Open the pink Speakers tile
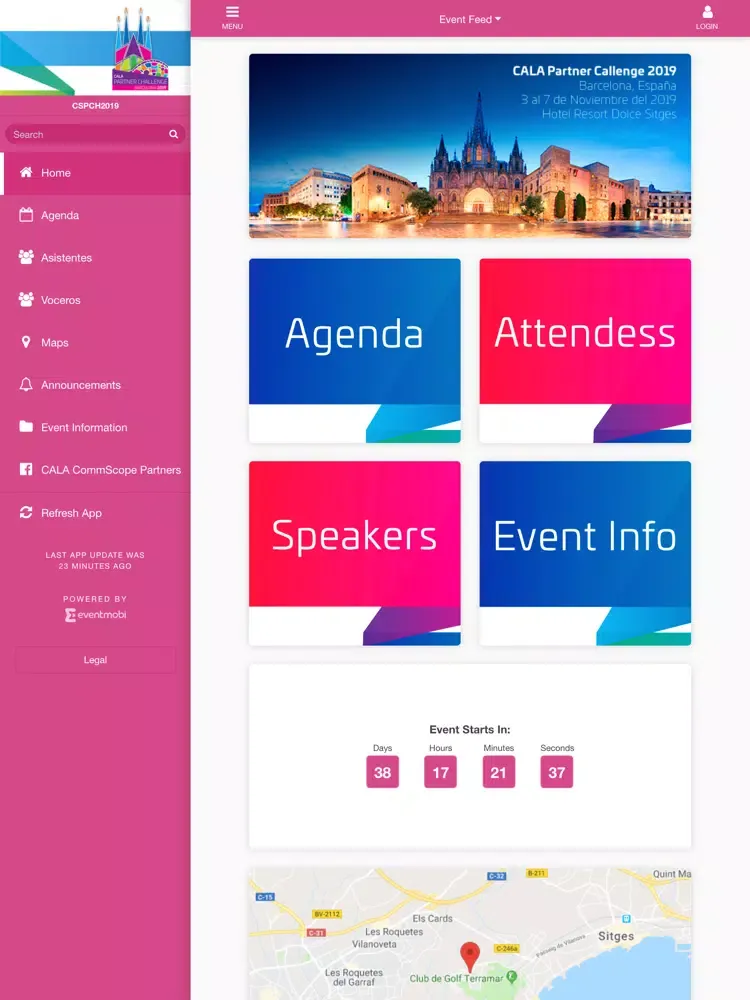Screen dimensions: 750x1000 click(x=355, y=554)
